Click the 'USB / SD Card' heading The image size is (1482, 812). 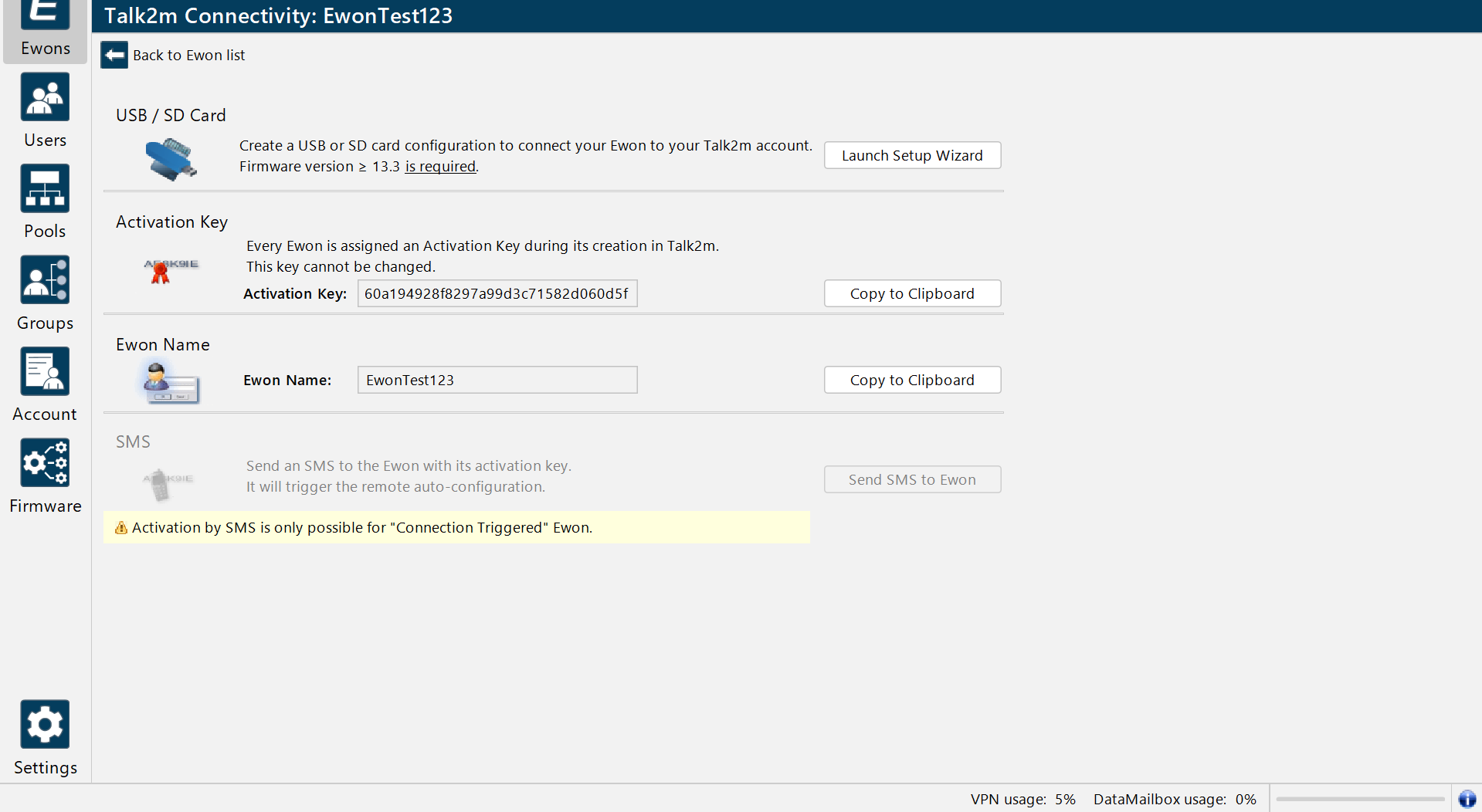171,115
